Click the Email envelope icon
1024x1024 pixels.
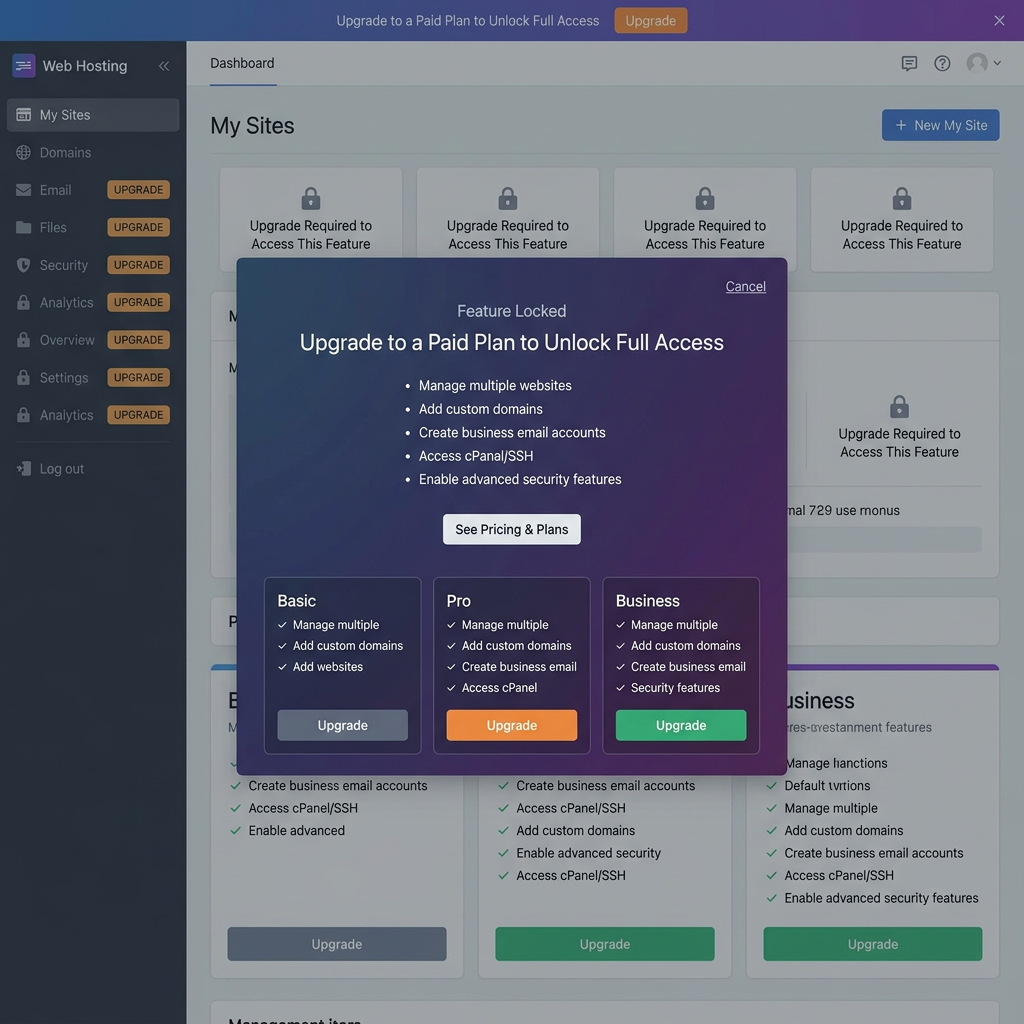[24, 190]
